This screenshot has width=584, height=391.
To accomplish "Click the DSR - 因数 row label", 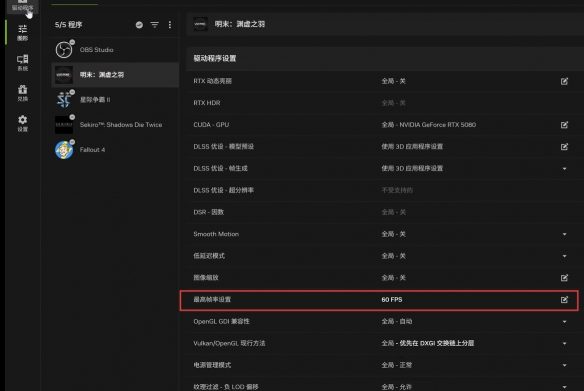I will point(209,212).
